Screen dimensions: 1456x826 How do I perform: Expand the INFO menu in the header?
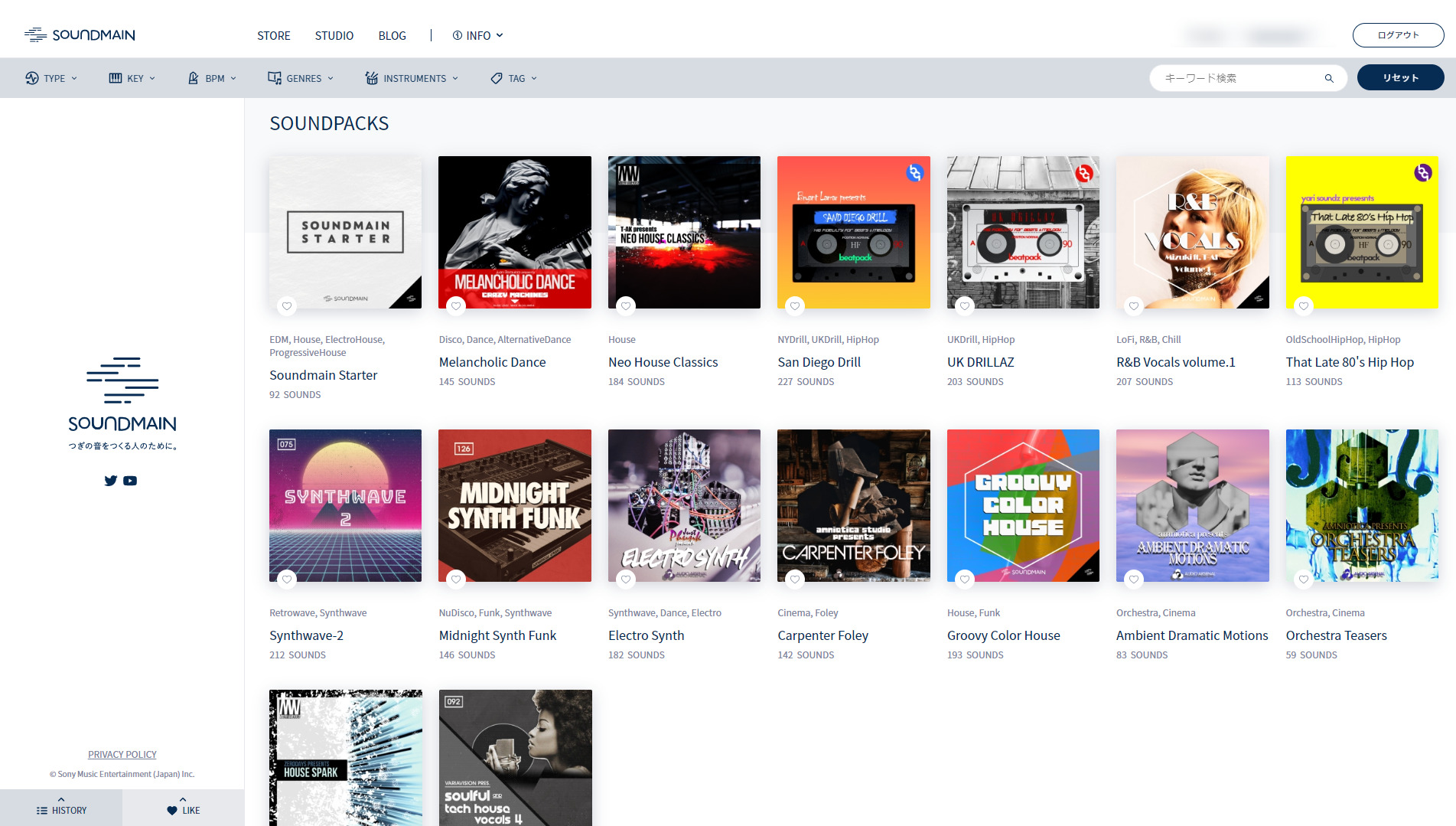(478, 35)
